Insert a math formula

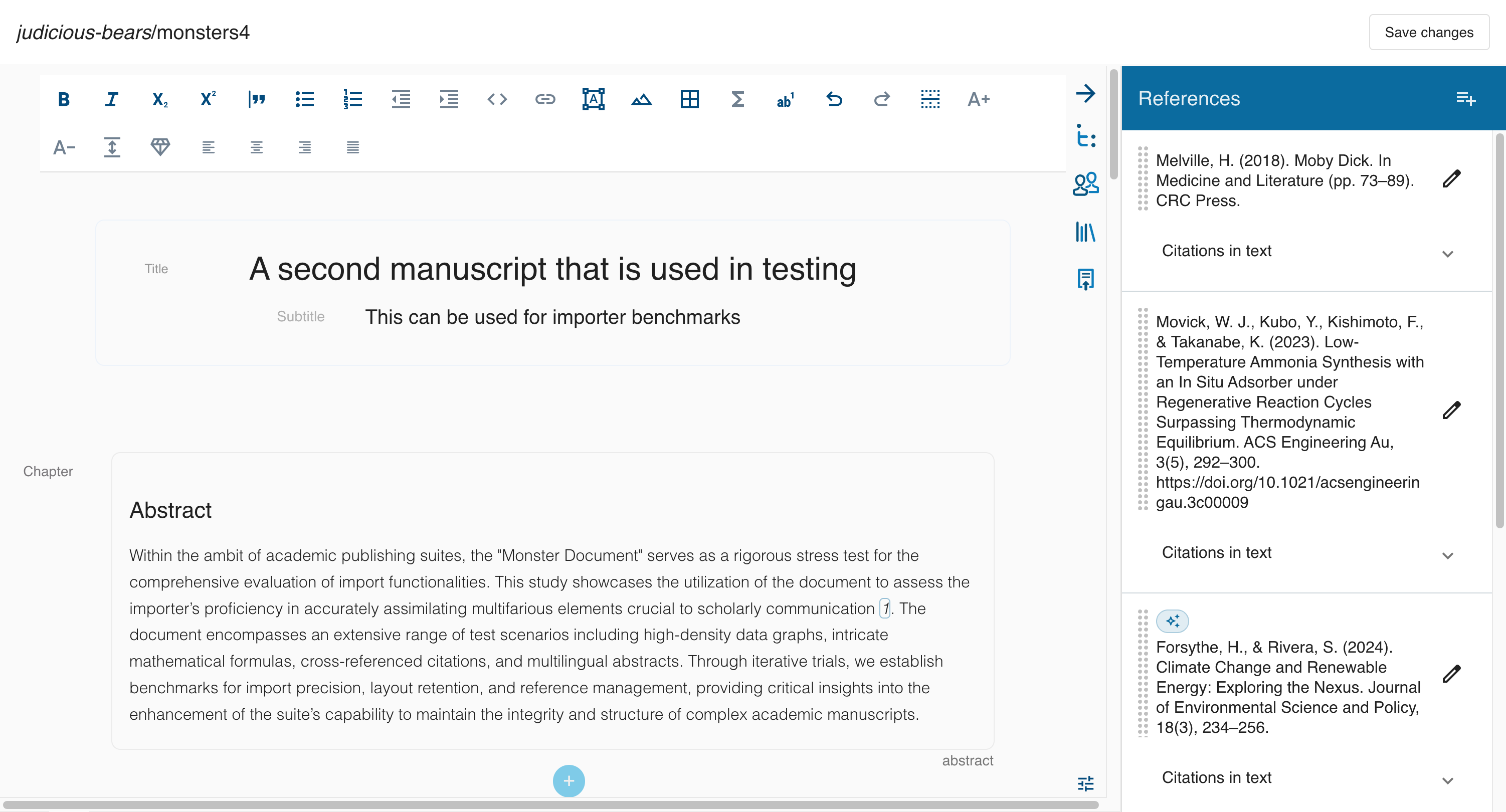(x=738, y=99)
